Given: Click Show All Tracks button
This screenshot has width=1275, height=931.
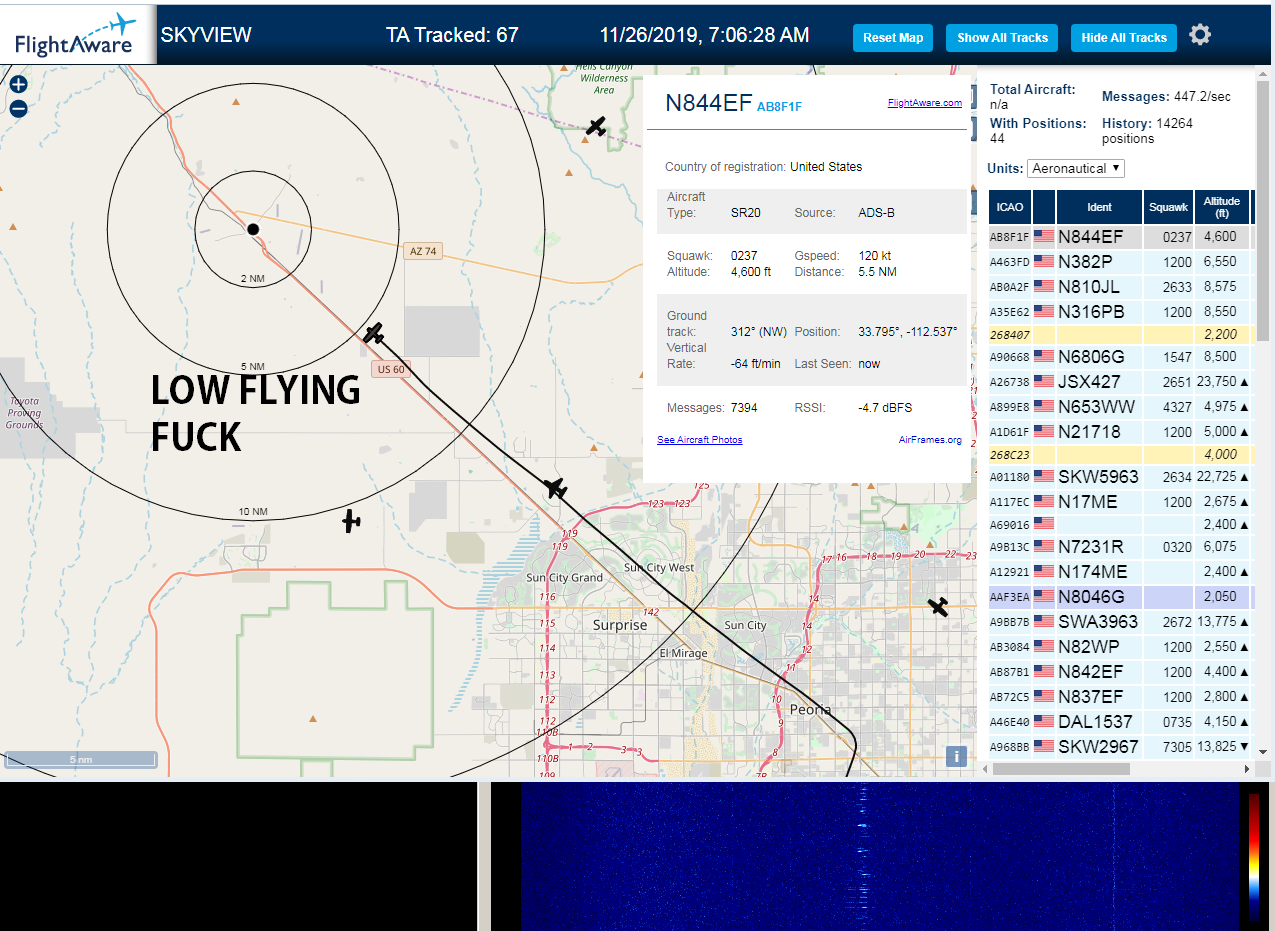Looking at the screenshot, I should click(x=1002, y=38).
